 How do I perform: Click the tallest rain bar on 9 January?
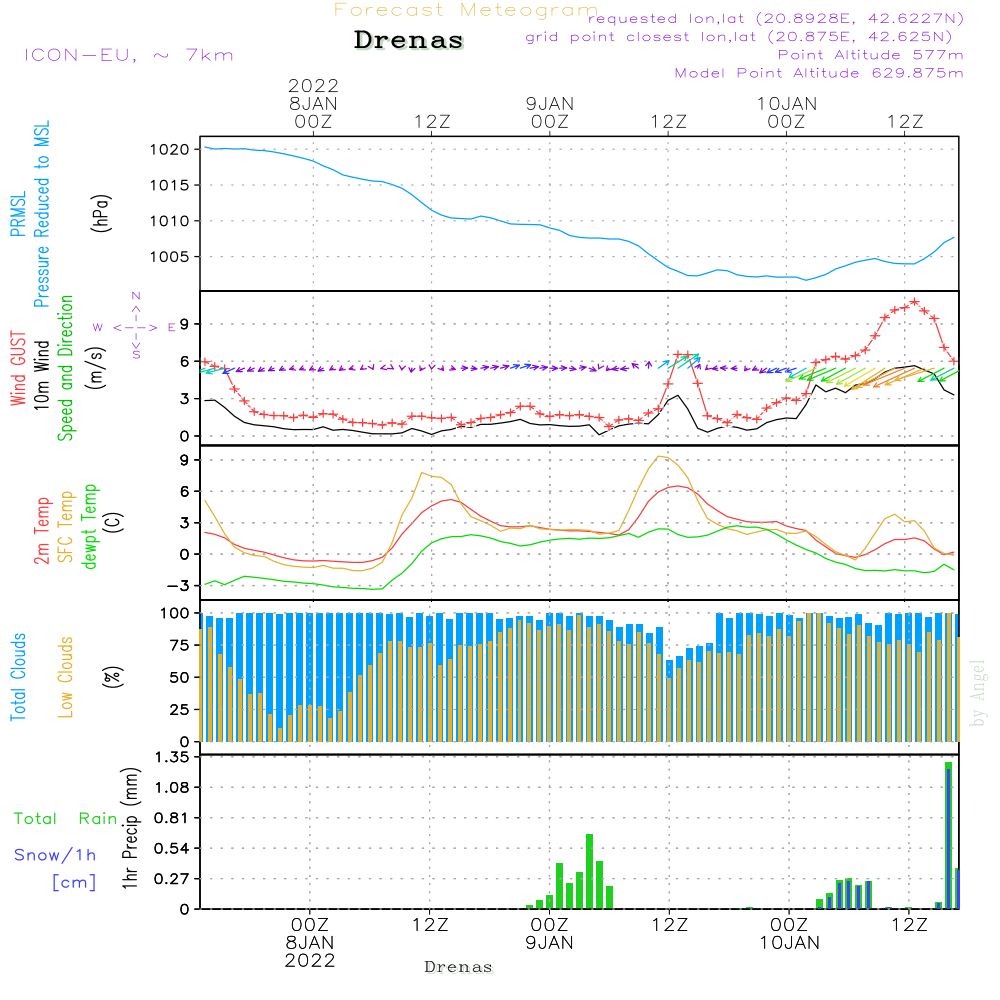point(589,871)
